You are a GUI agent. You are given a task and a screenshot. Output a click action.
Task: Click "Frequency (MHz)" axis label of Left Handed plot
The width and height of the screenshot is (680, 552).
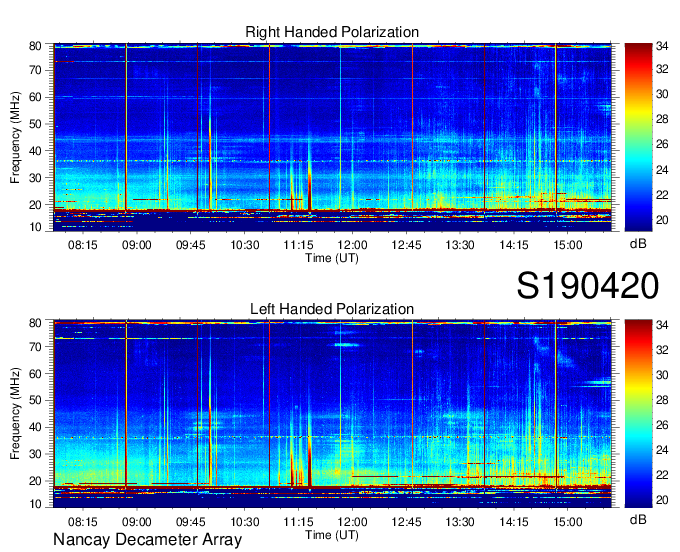pos(15,414)
